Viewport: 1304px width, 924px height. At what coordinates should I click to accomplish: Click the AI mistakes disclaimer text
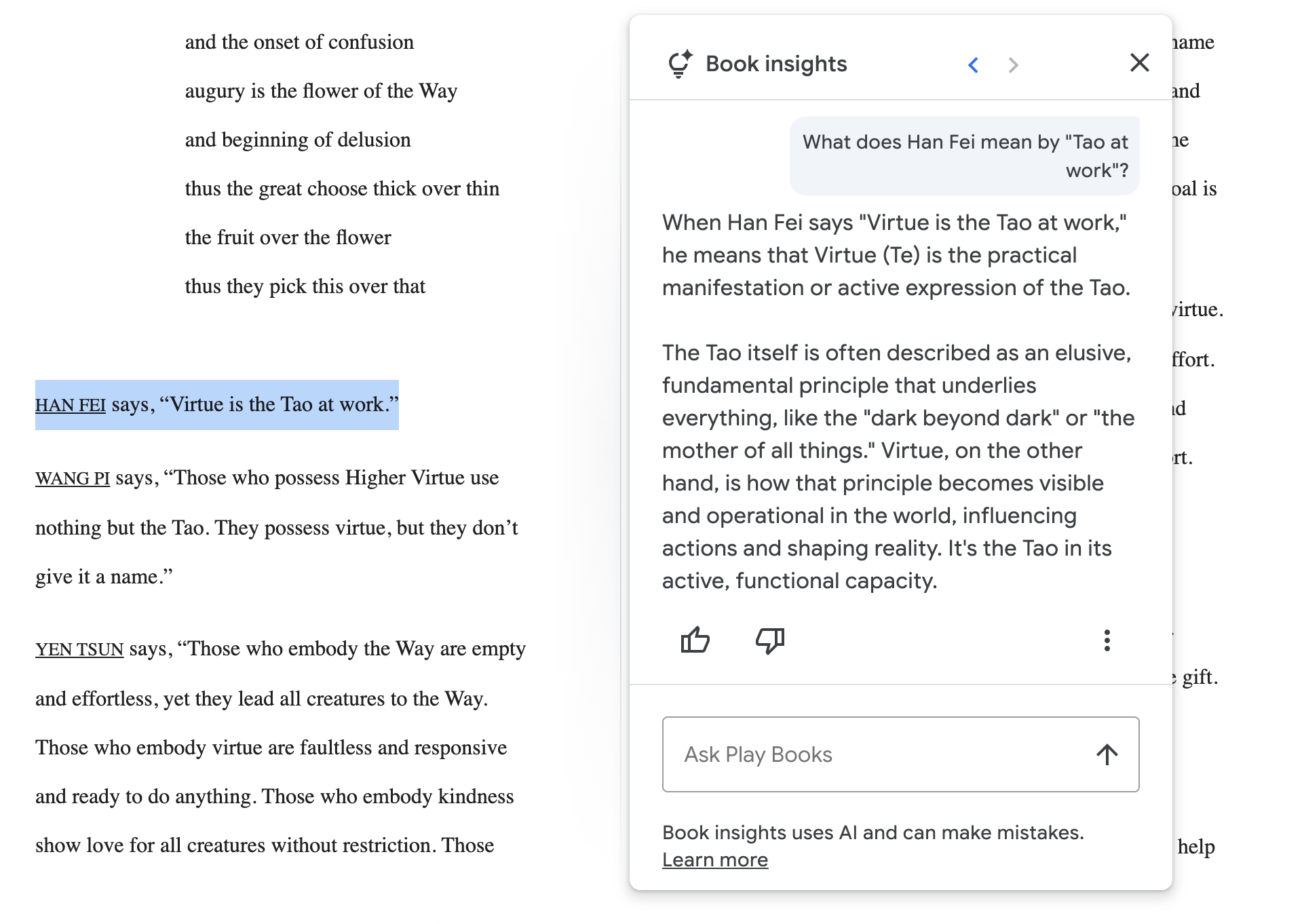tap(873, 832)
